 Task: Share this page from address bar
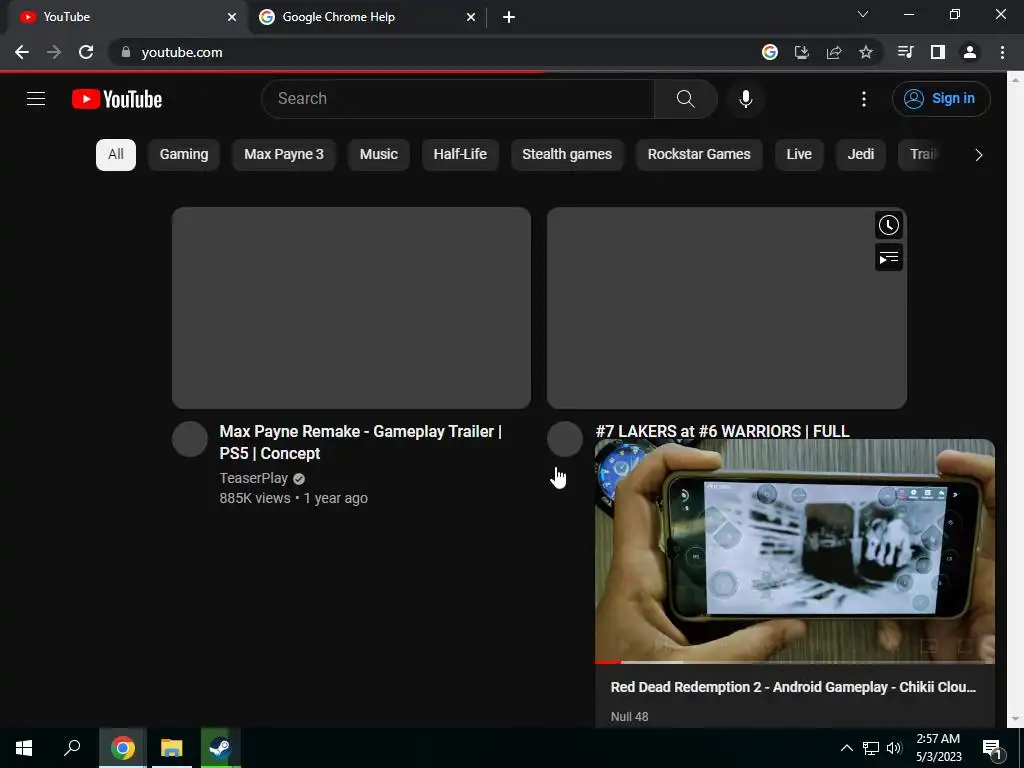point(834,52)
